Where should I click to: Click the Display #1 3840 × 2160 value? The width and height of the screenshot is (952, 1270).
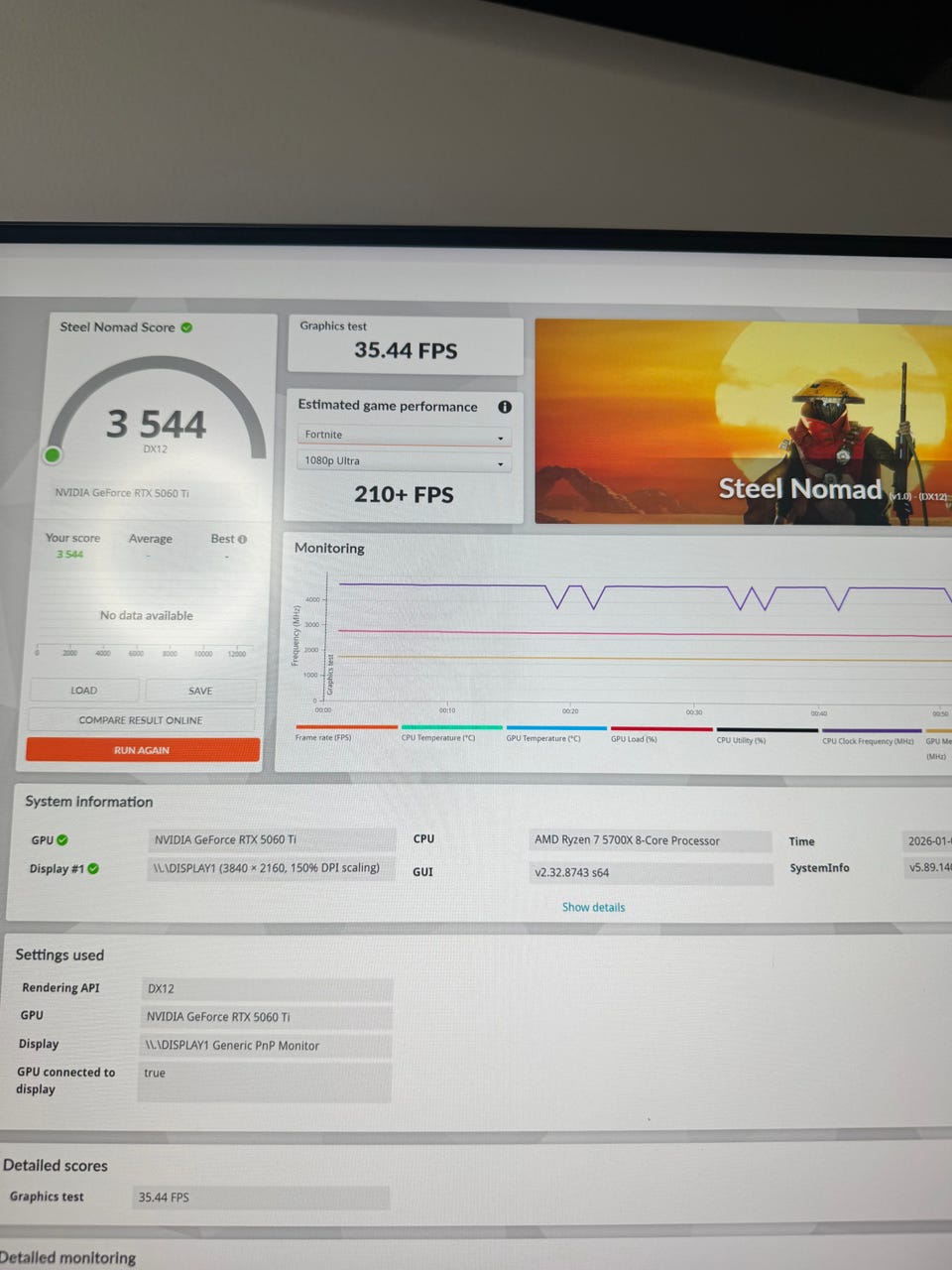(x=272, y=868)
